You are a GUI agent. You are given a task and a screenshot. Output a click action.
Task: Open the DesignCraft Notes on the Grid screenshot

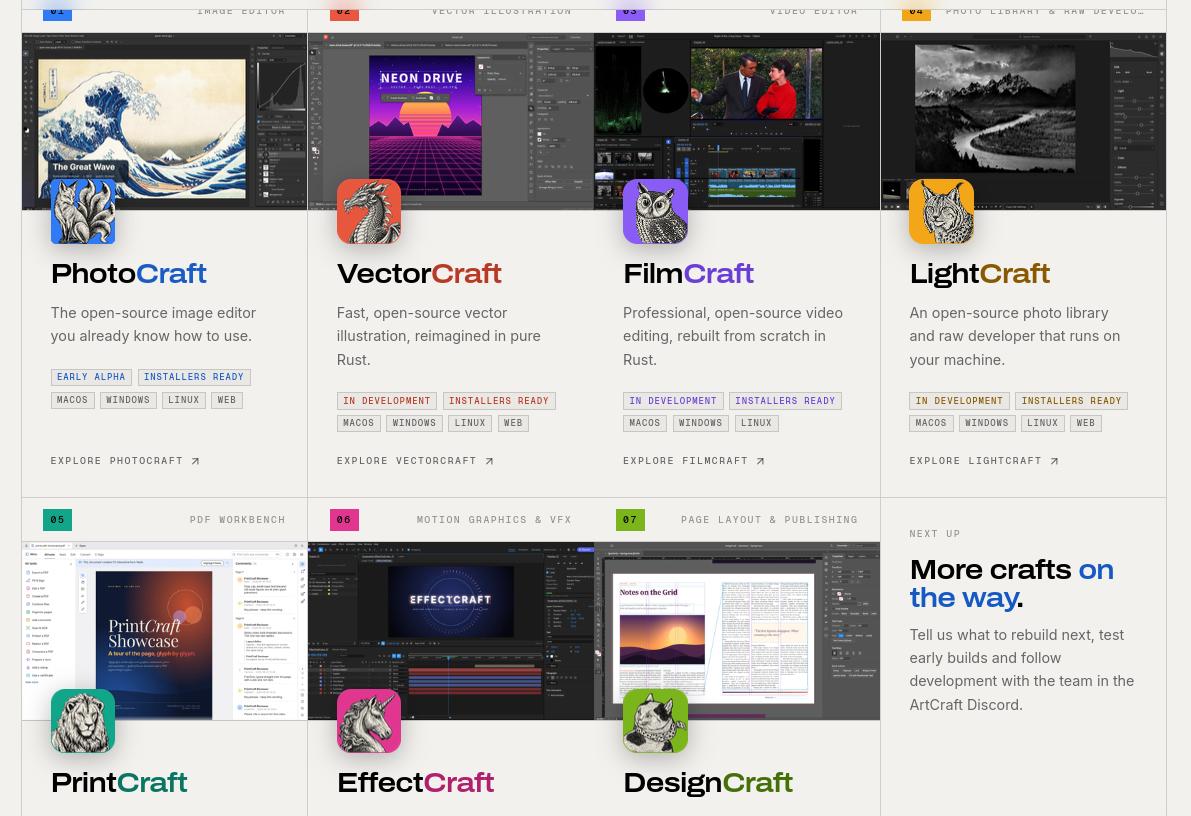point(737,631)
